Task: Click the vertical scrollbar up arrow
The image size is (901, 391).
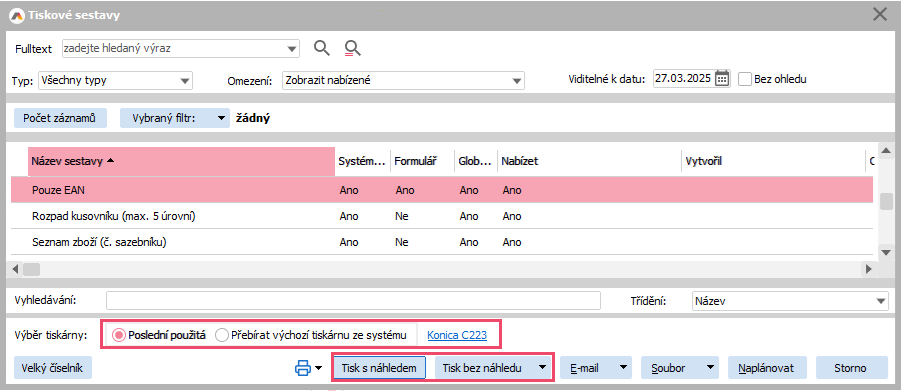Action: point(885,151)
